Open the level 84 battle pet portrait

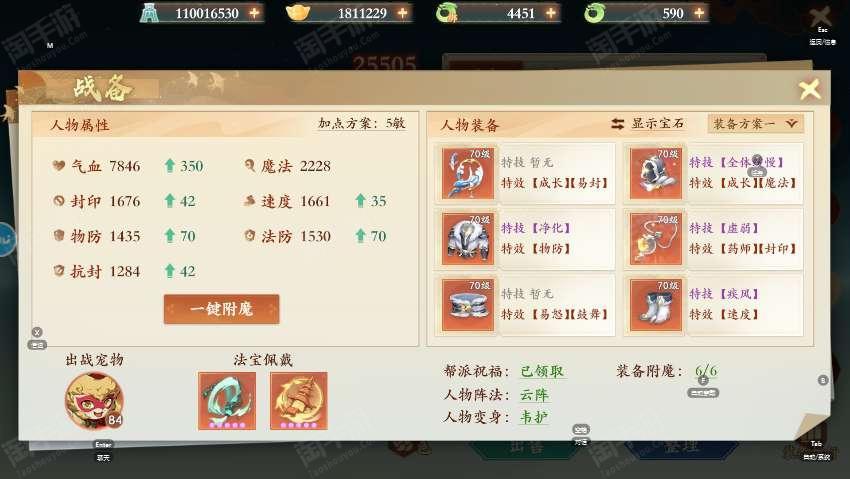tap(94, 401)
